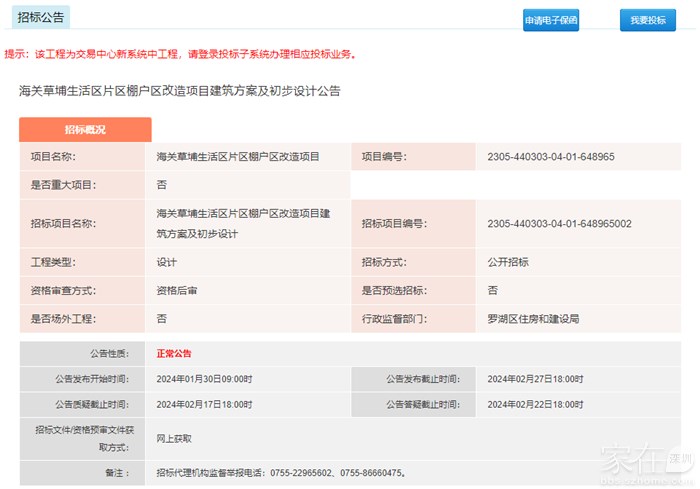
Task: Click the query deadline 2024年02月17日18:00时
Action: 205,404
